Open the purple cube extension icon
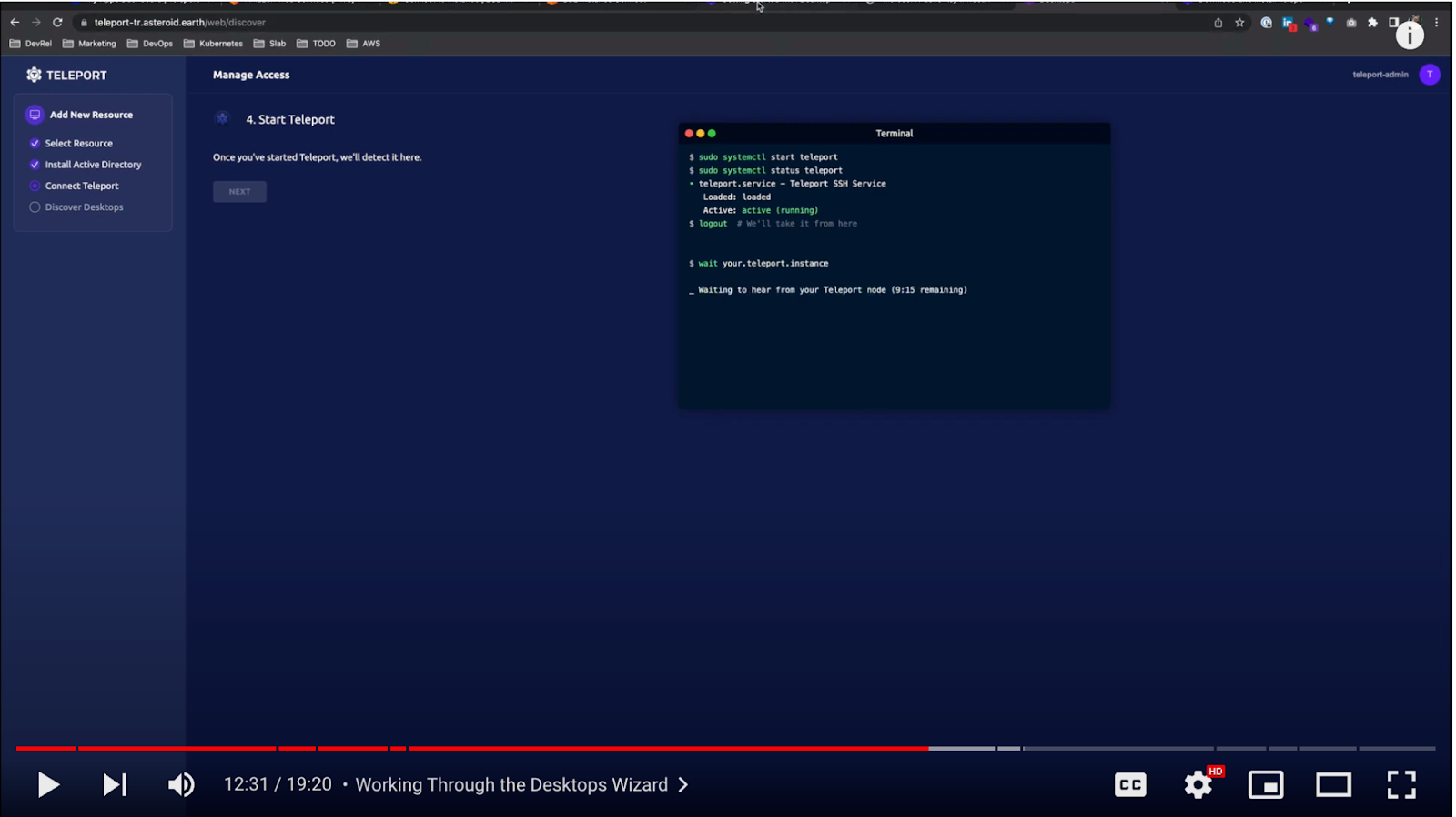 point(1310,24)
